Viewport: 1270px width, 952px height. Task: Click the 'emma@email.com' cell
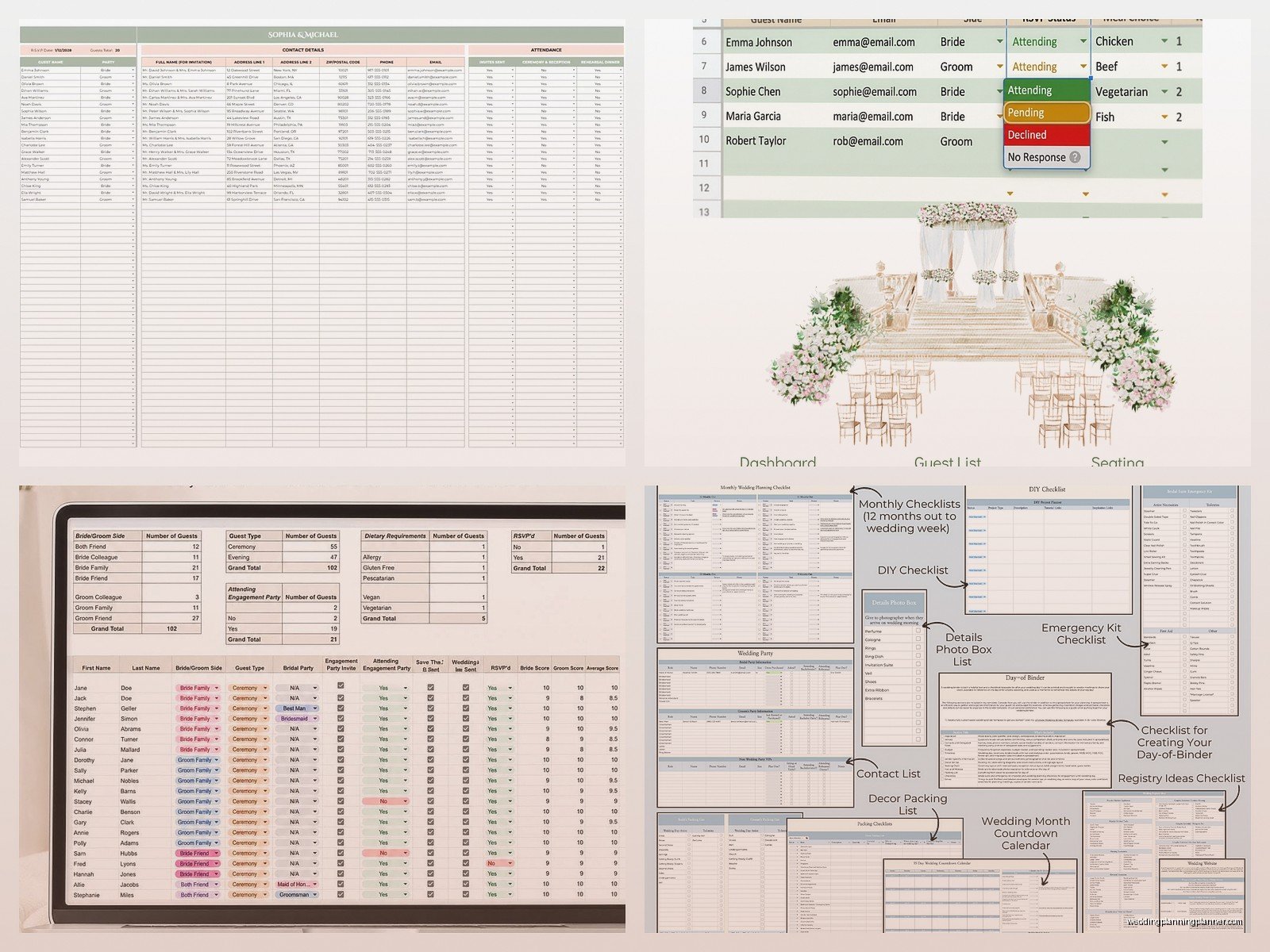pyautogui.click(x=873, y=42)
